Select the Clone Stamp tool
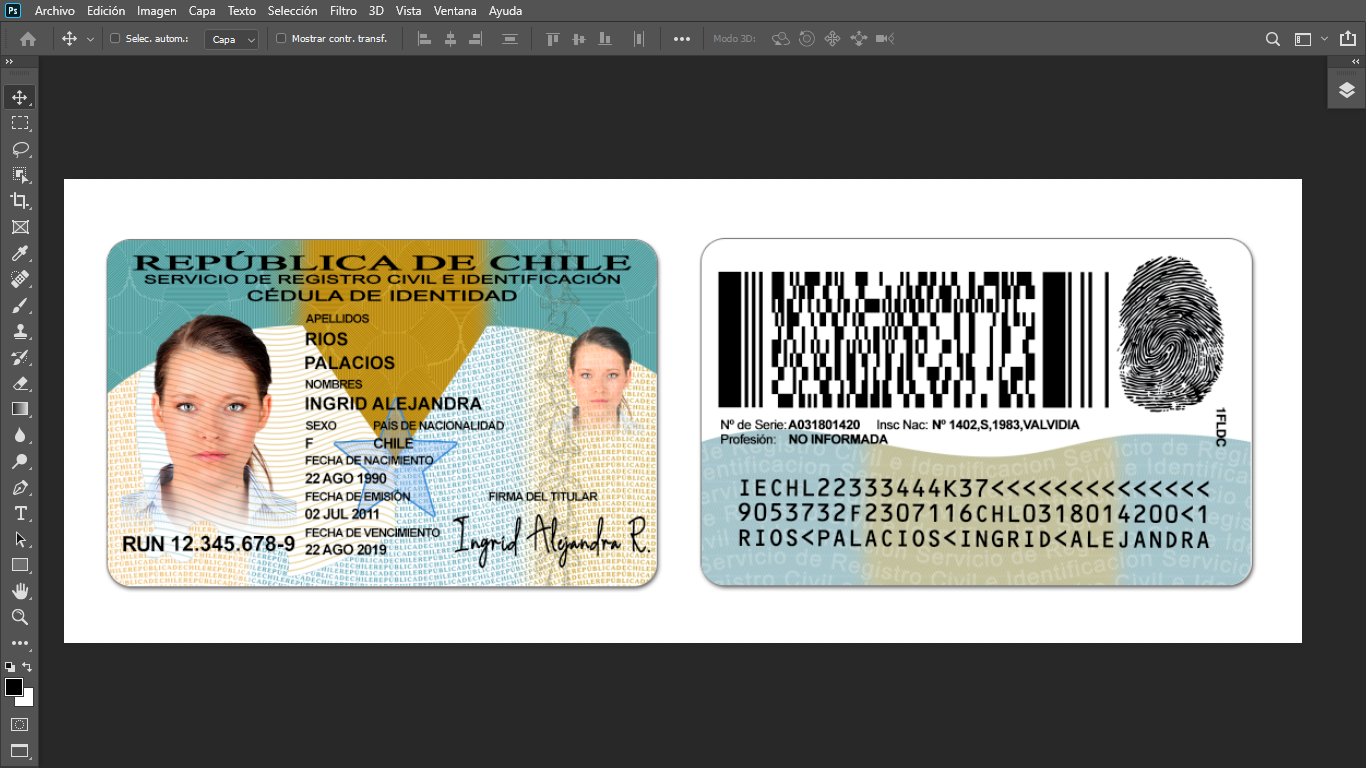Screen dimensions: 1366x768 [x=20, y=331]
